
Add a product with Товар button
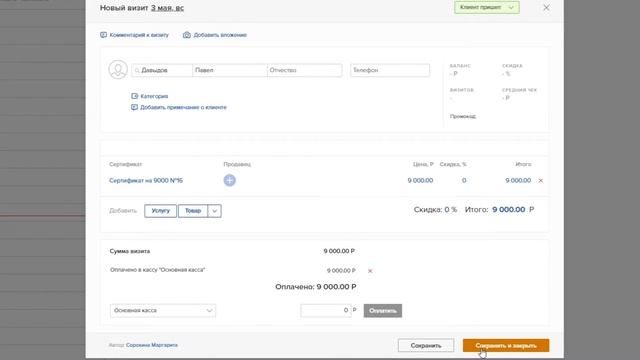pos(193,211)
